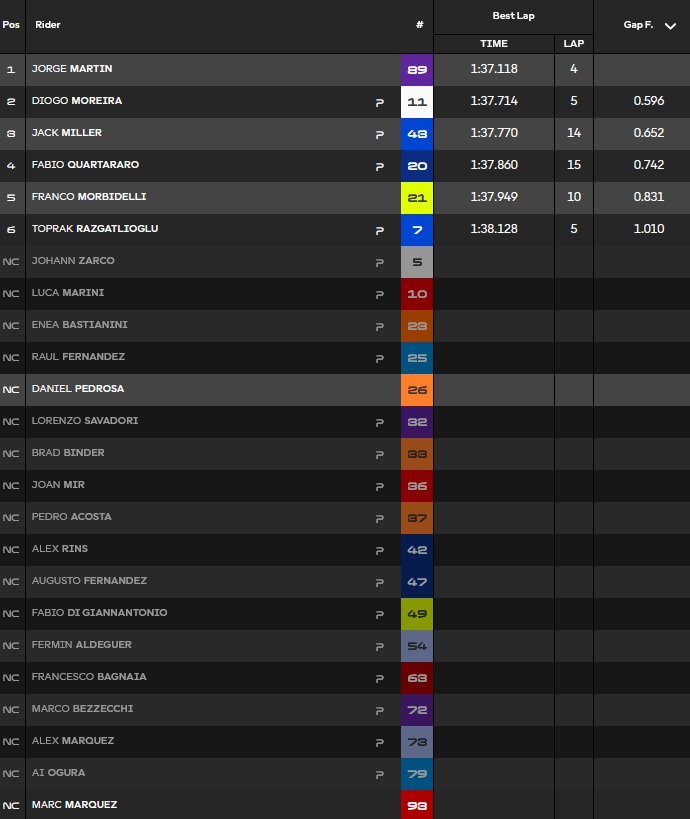Select the pit icon next to Pedro Acosta
The width and height of the screenshot is (690, 819).
379,518
